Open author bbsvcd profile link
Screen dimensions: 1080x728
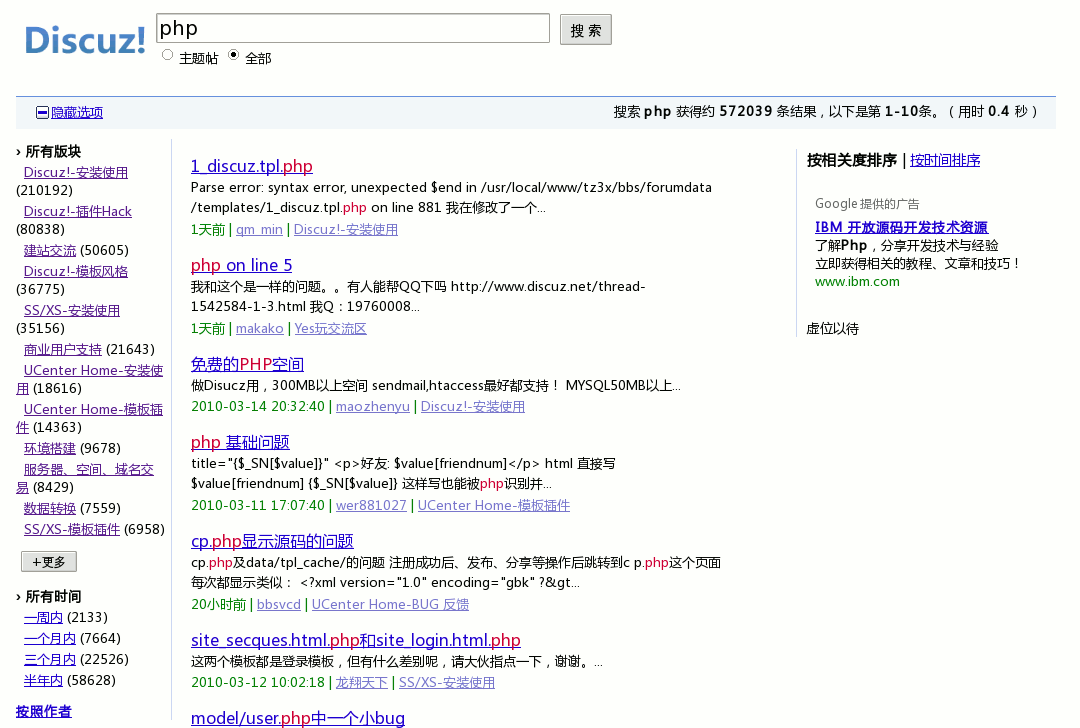(x=279, y=605)
